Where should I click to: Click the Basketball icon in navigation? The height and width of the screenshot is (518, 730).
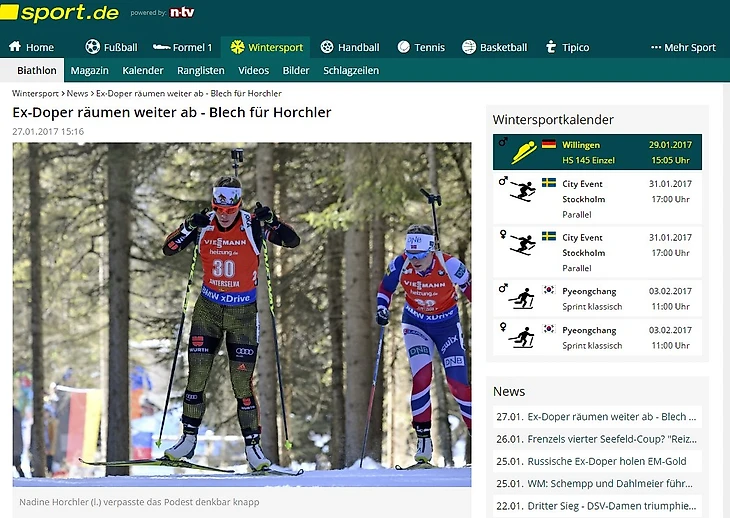(469, 47)
